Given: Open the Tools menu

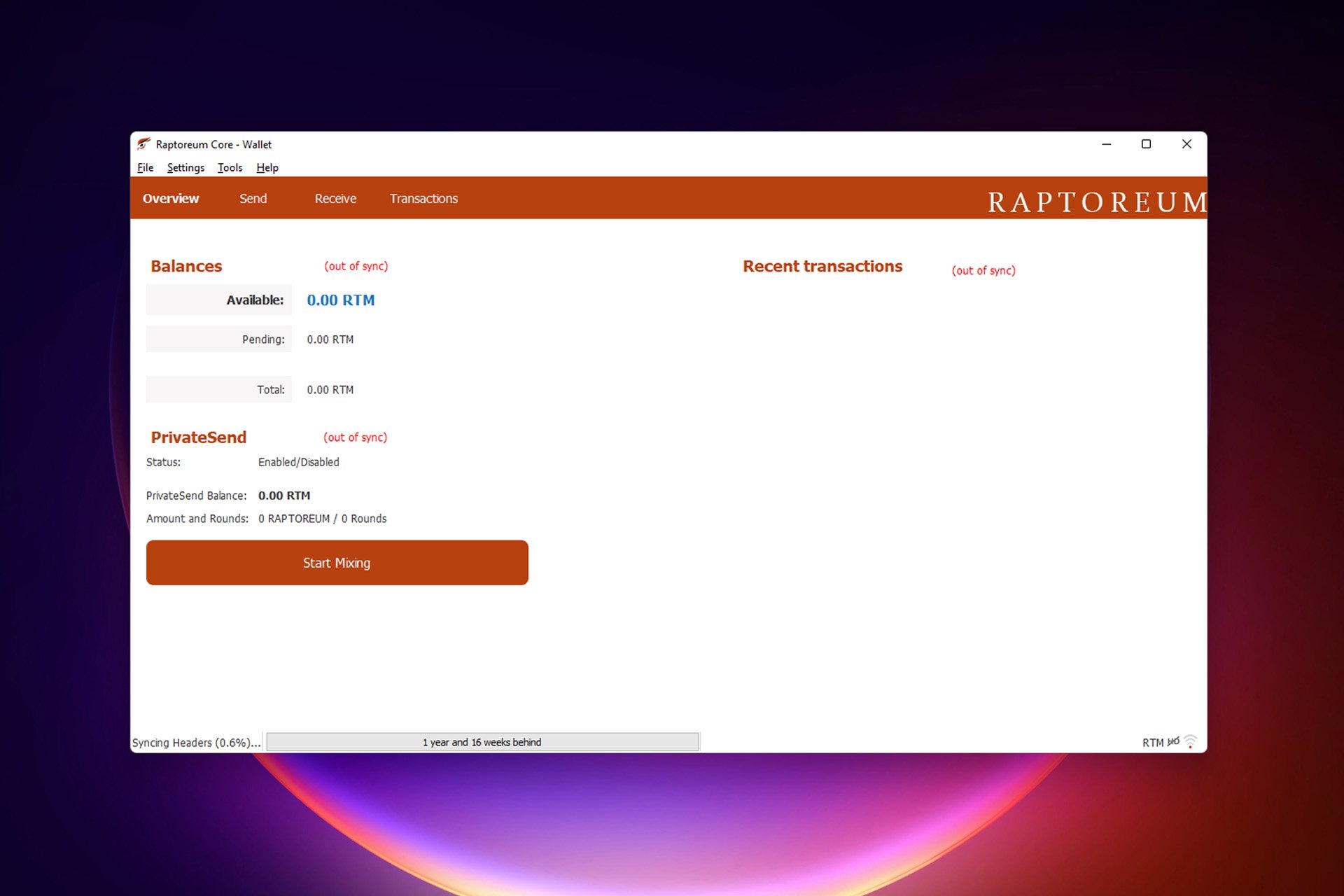Looking at the screenshot, I should tap(230, 167).
